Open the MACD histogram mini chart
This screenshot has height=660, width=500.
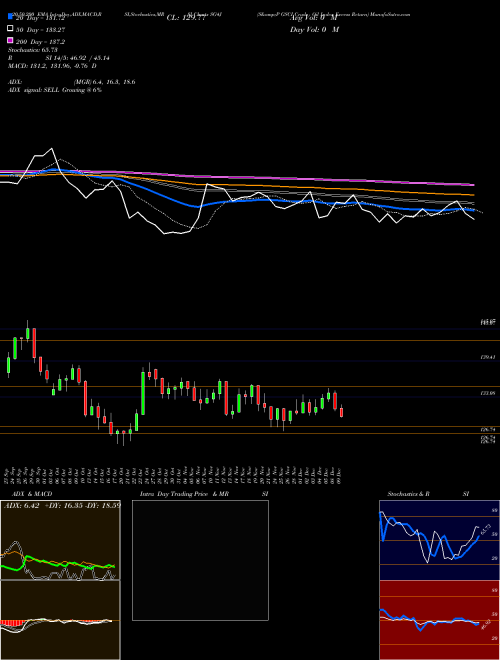(x=60, y=620)
